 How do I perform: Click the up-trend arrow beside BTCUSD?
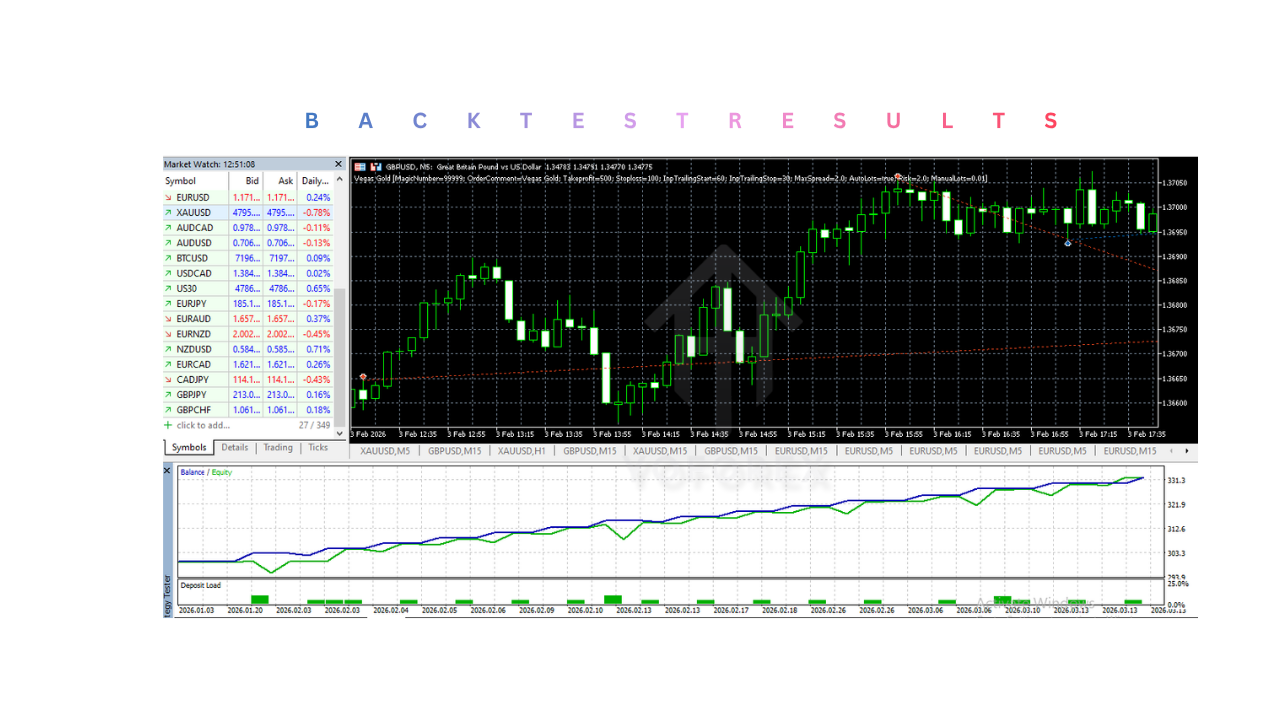pos(170,258)
